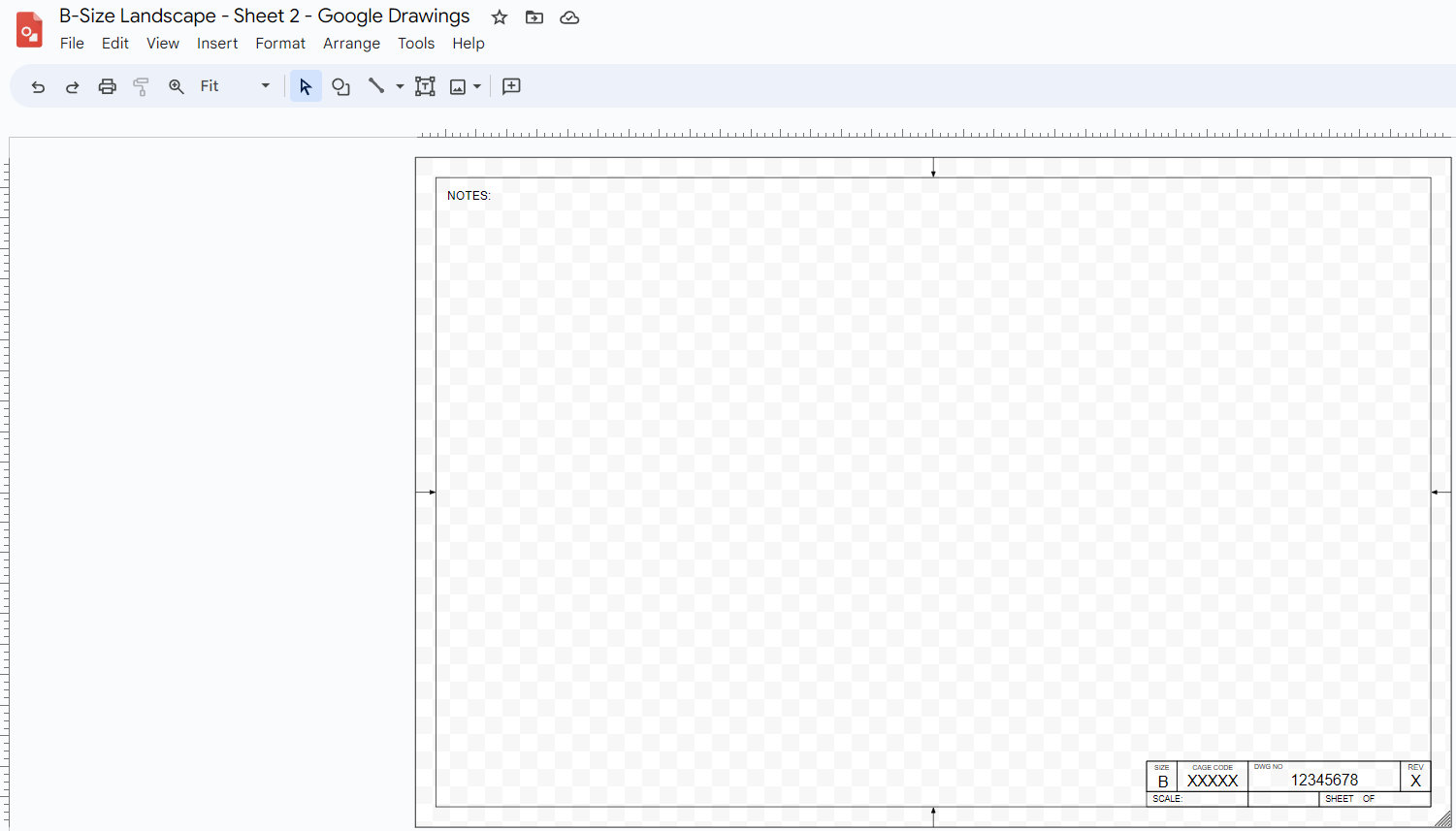Redo the last action
The width and height of the screenshot is (1456, 831).
coord(72,86)
